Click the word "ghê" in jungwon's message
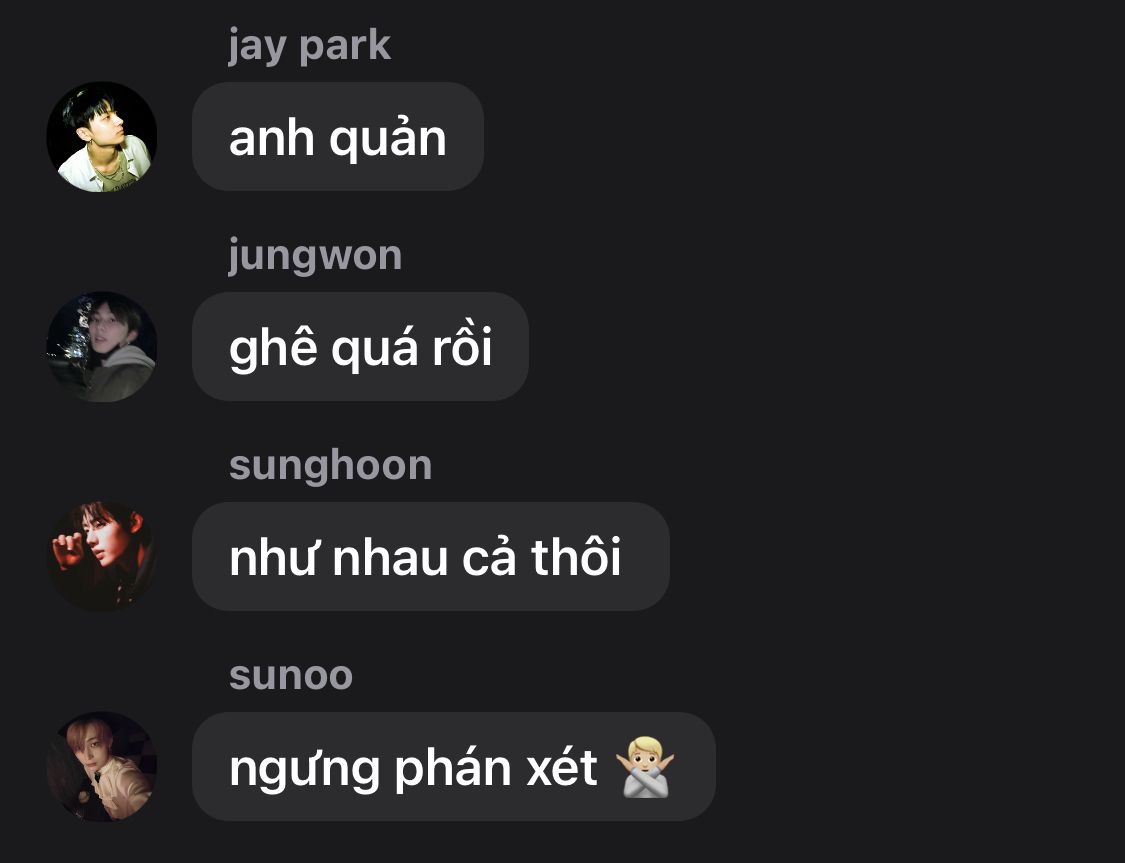The height and width of the screenshot is (863, 1125). pos(273,349)
